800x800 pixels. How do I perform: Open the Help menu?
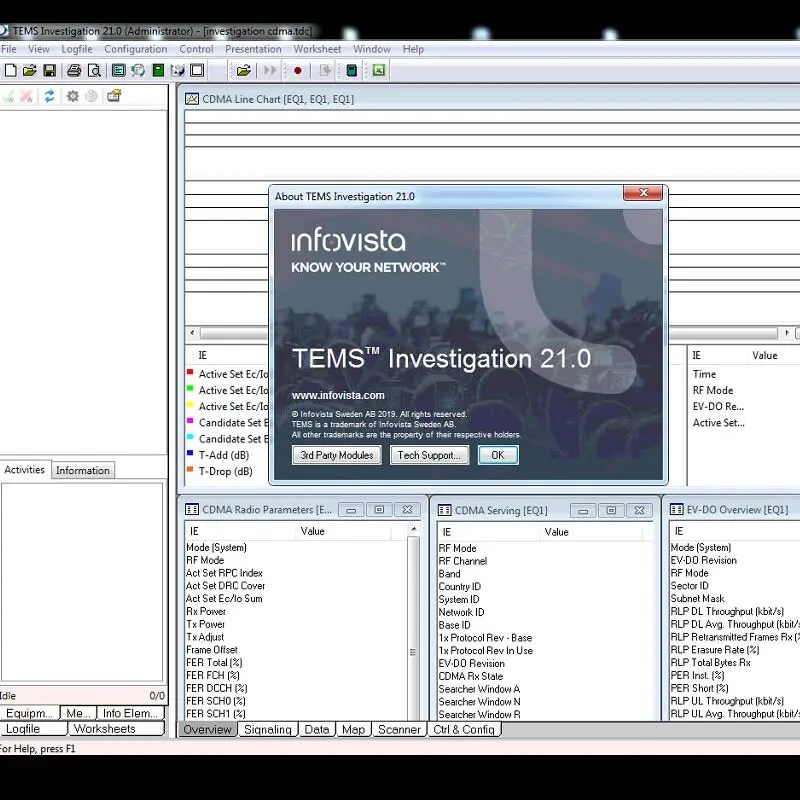[x=413, y=49]
